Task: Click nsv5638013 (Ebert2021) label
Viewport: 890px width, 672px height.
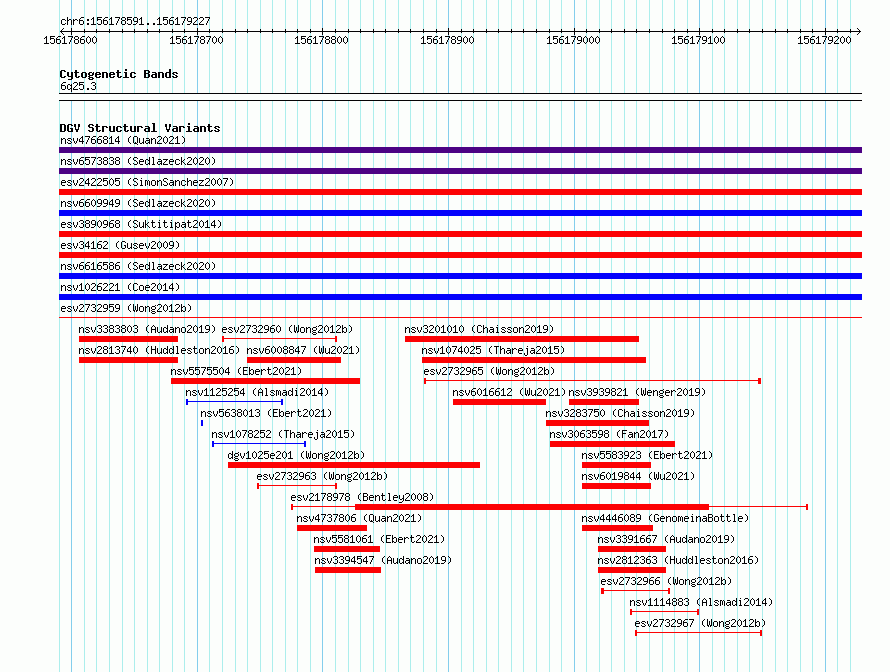Action: pos(266,413)
